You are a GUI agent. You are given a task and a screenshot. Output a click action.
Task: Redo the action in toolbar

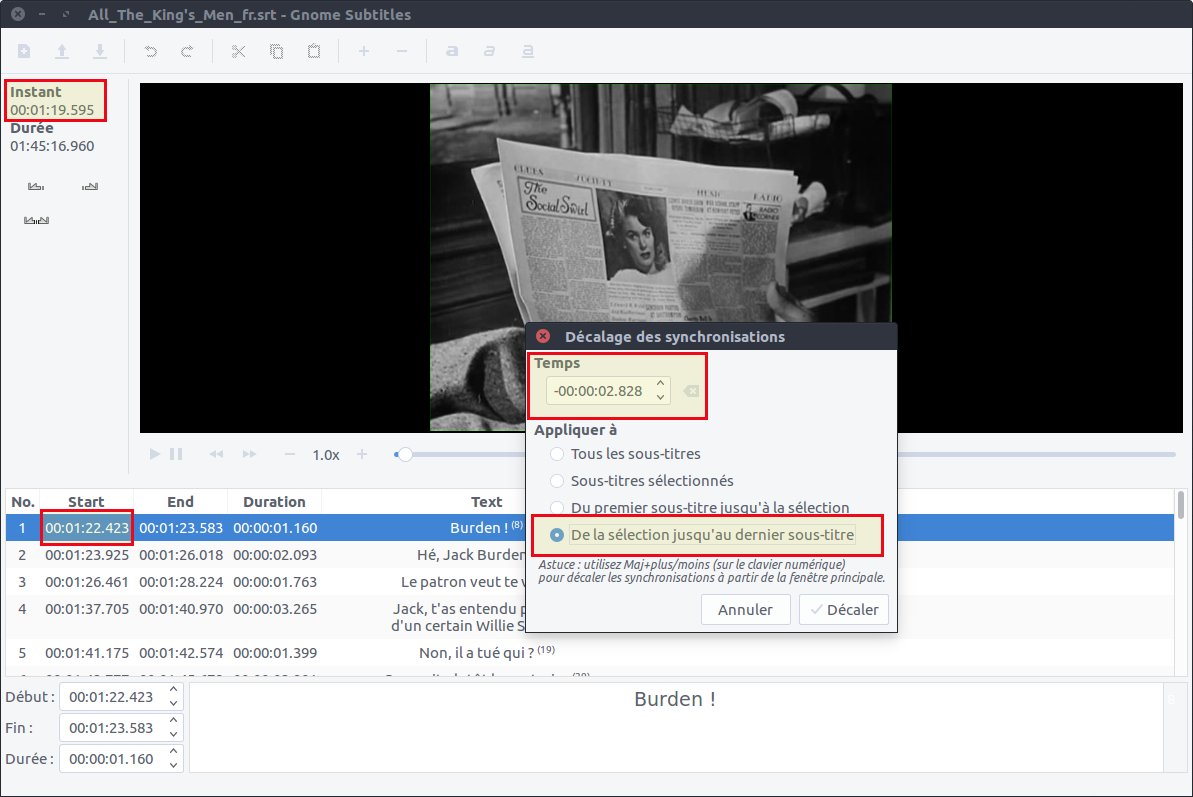pyautogui.click(x=187, y=51)
